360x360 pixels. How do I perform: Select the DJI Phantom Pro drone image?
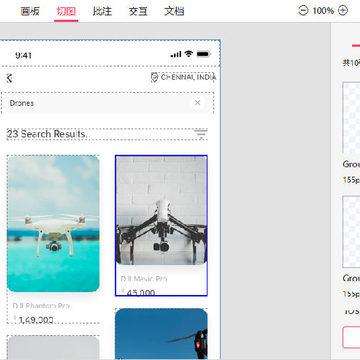[53, 223]
